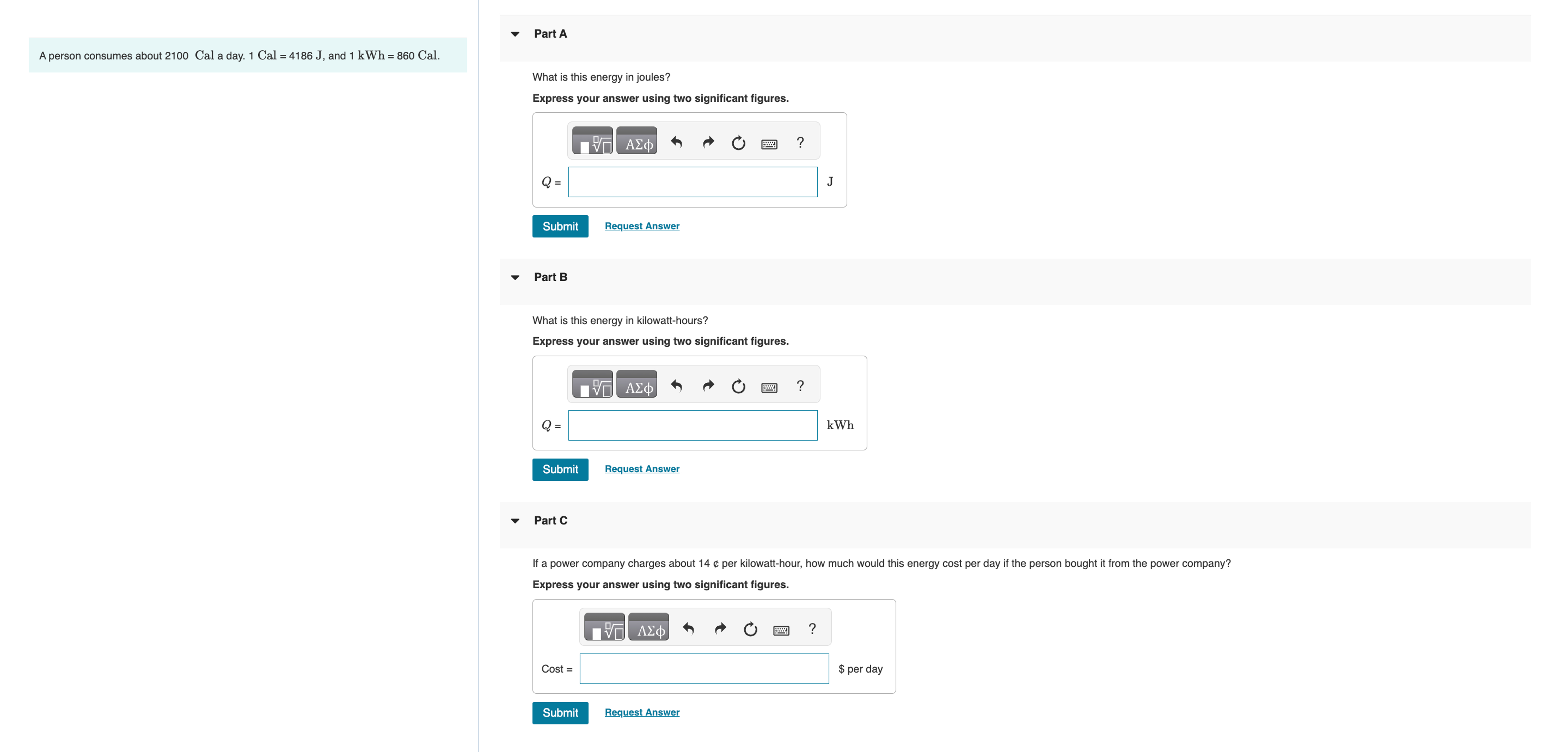The width and height of the screenshot is (1568, 752).
Task: Open math templates button in Part A
Action: 592,141
